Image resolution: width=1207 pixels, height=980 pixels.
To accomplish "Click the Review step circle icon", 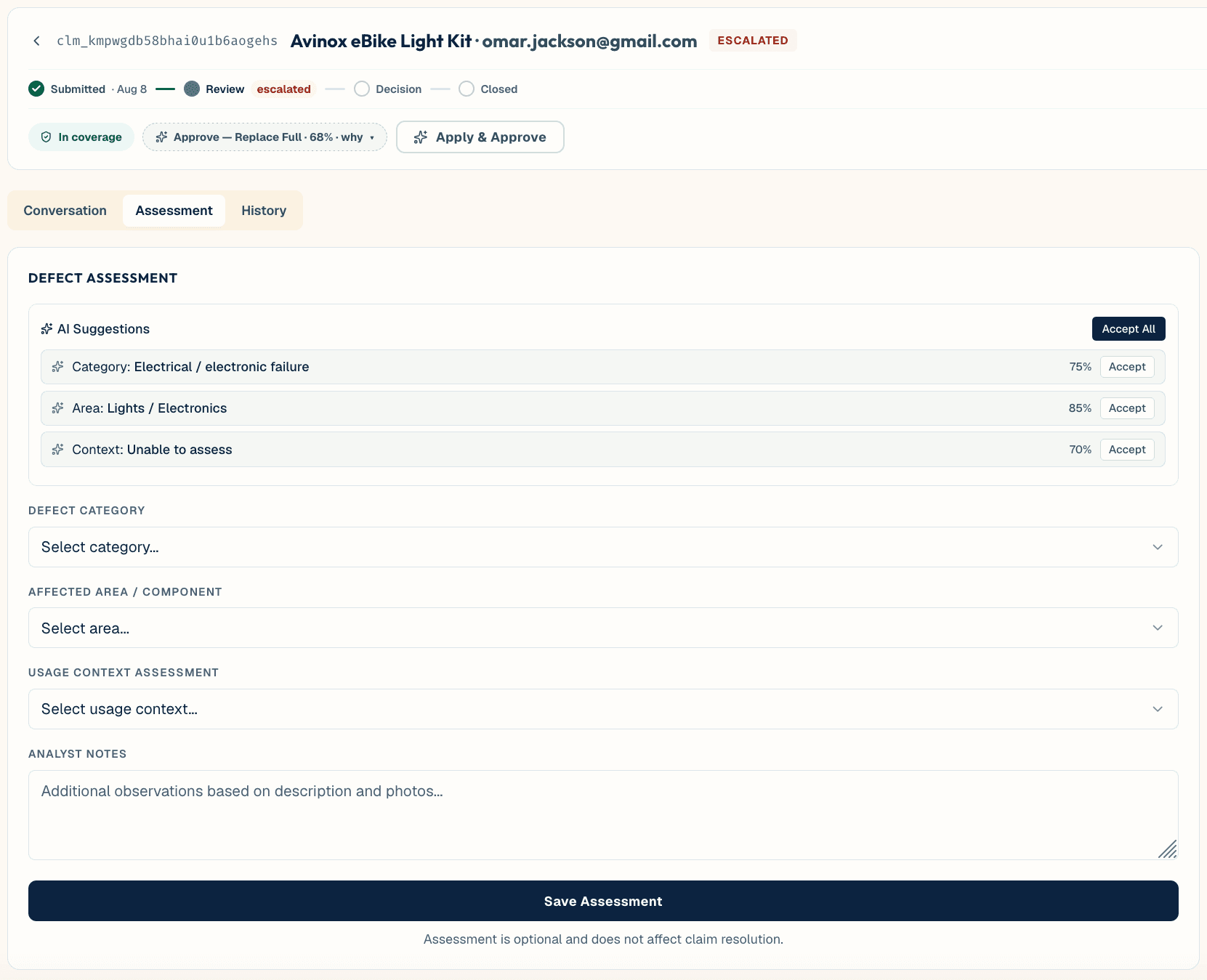I will pos(192,89).
